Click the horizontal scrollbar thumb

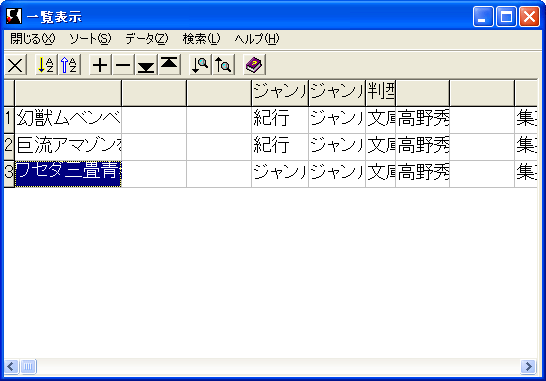[29, 366]
